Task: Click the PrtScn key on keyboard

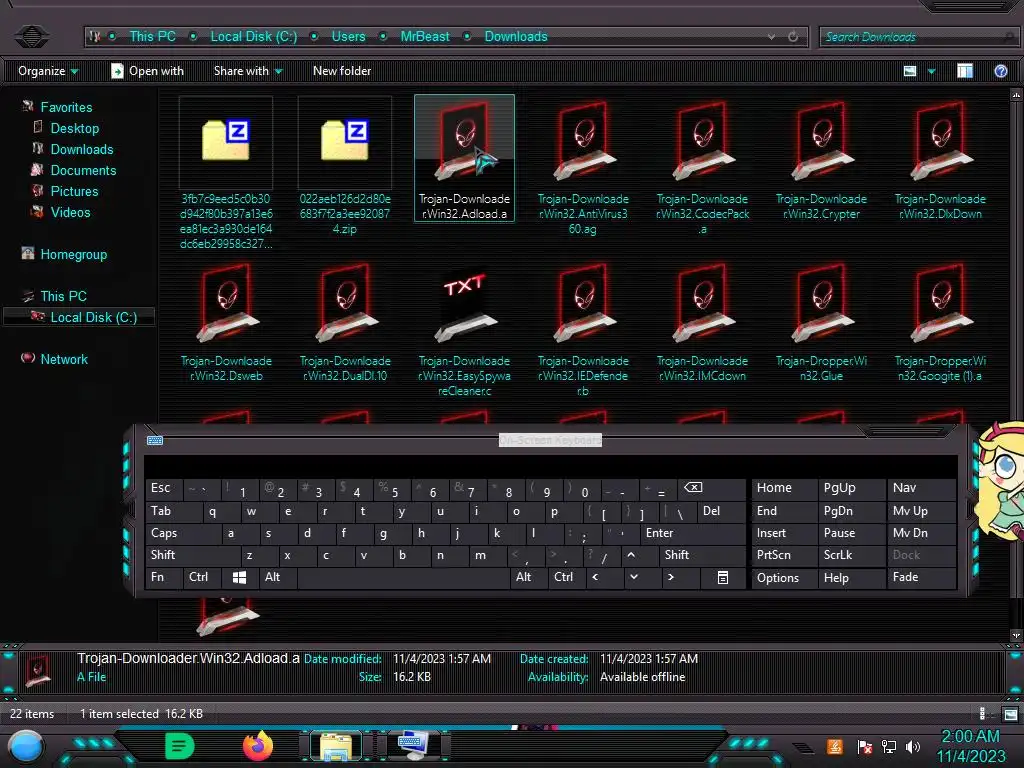Action: (783, 555)
